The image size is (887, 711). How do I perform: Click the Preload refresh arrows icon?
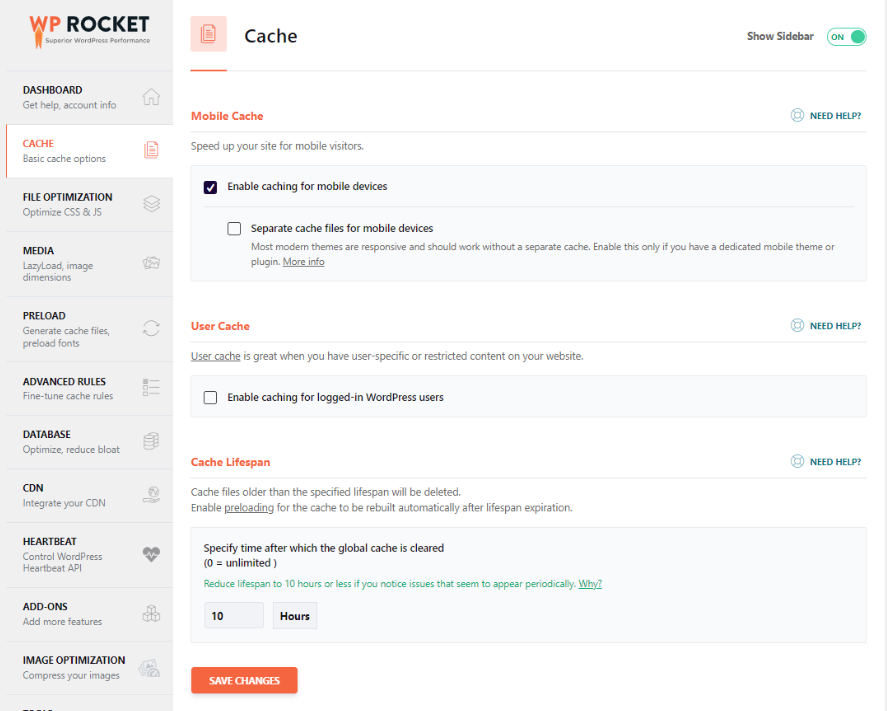151,328
